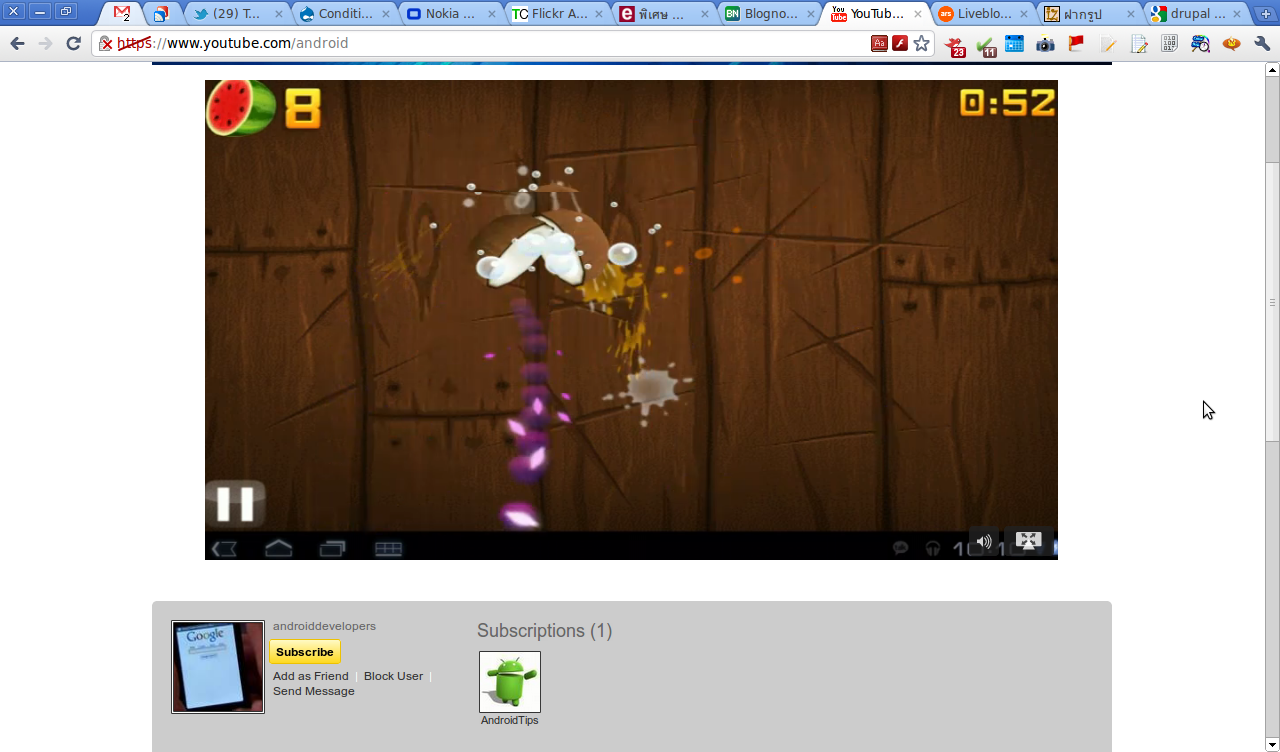Open the red bird extension with badge 23
Viewport: 1280px width, 752px height.
coord(955,45)
